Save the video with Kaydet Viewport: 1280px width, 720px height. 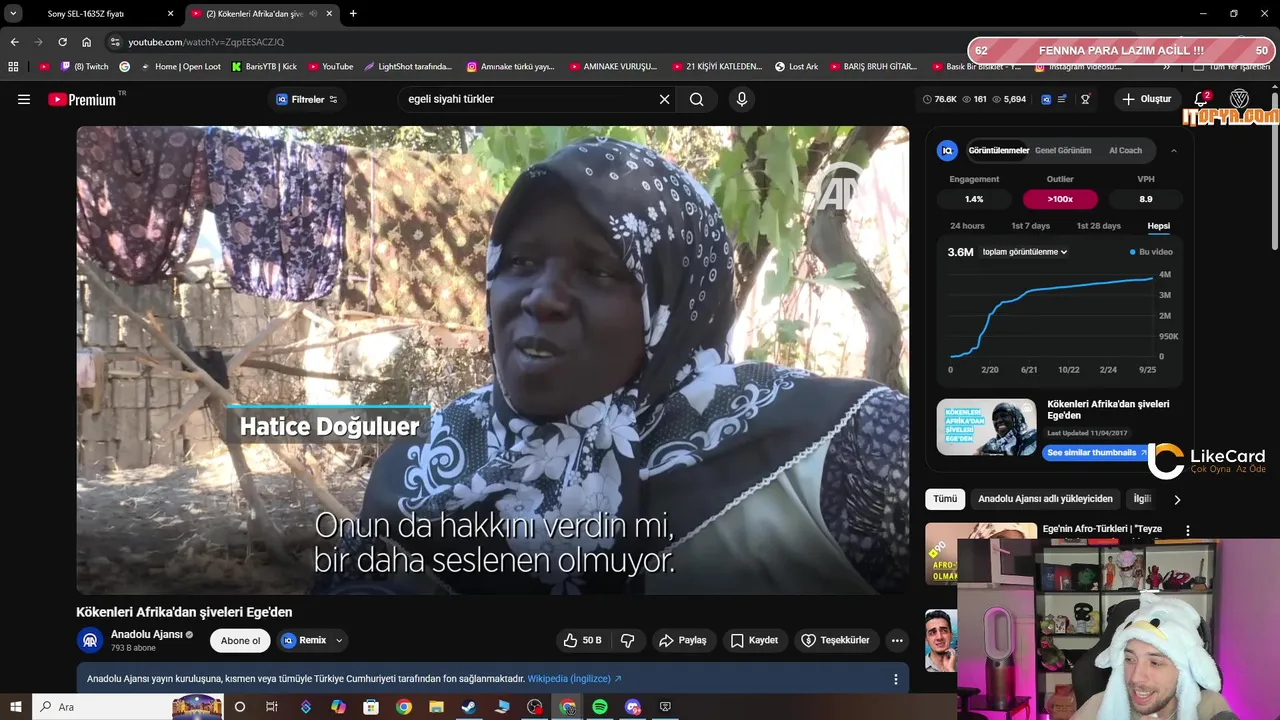(754, 640)
